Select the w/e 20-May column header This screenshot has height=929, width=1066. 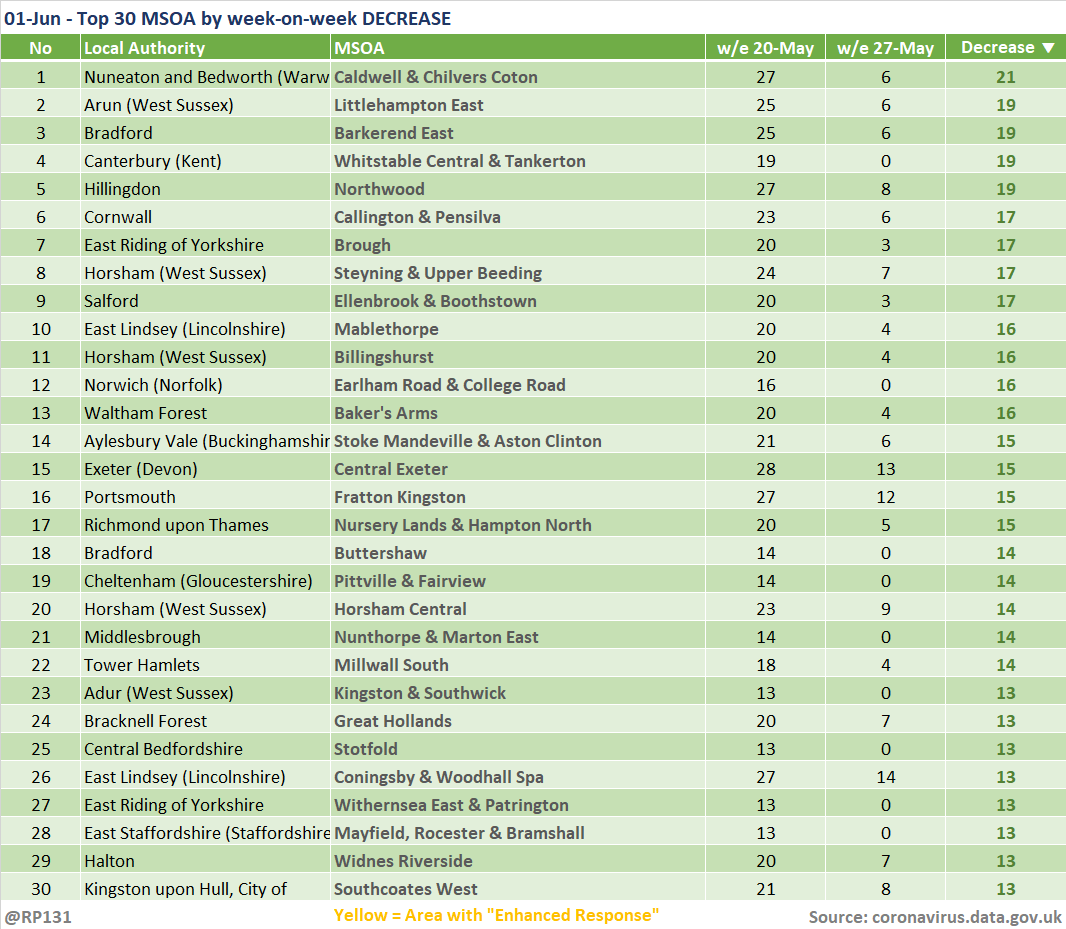[765, 48]
